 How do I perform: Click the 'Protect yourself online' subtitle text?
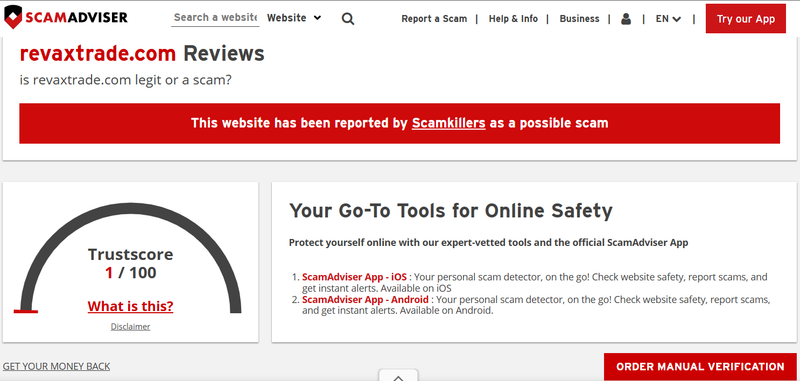[488, 243]
